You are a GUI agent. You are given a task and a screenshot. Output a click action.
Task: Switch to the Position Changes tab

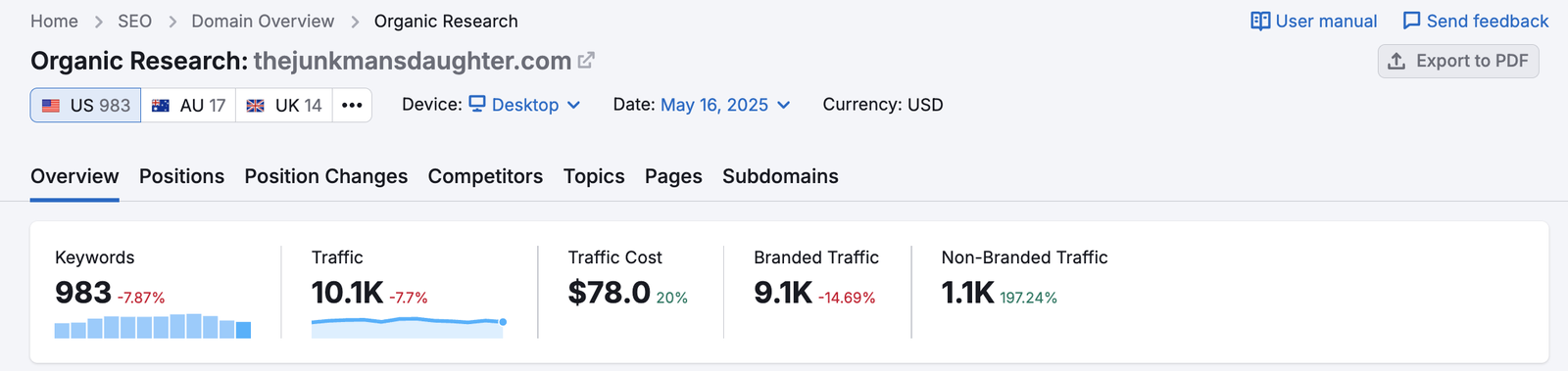pyautogui.click(x=326, y=176)
